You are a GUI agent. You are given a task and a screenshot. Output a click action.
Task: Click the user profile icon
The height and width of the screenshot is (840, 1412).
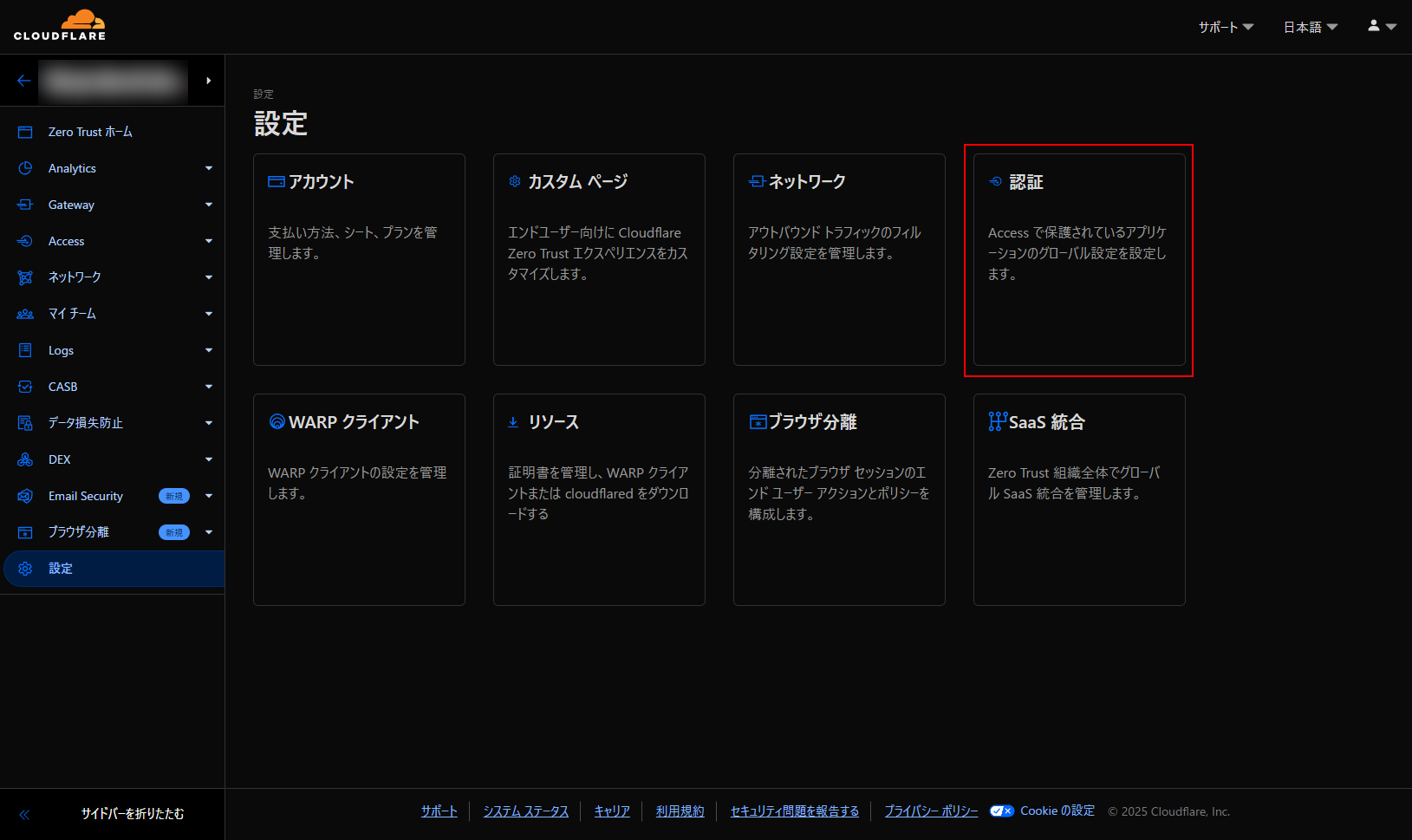pos(1374,26)
